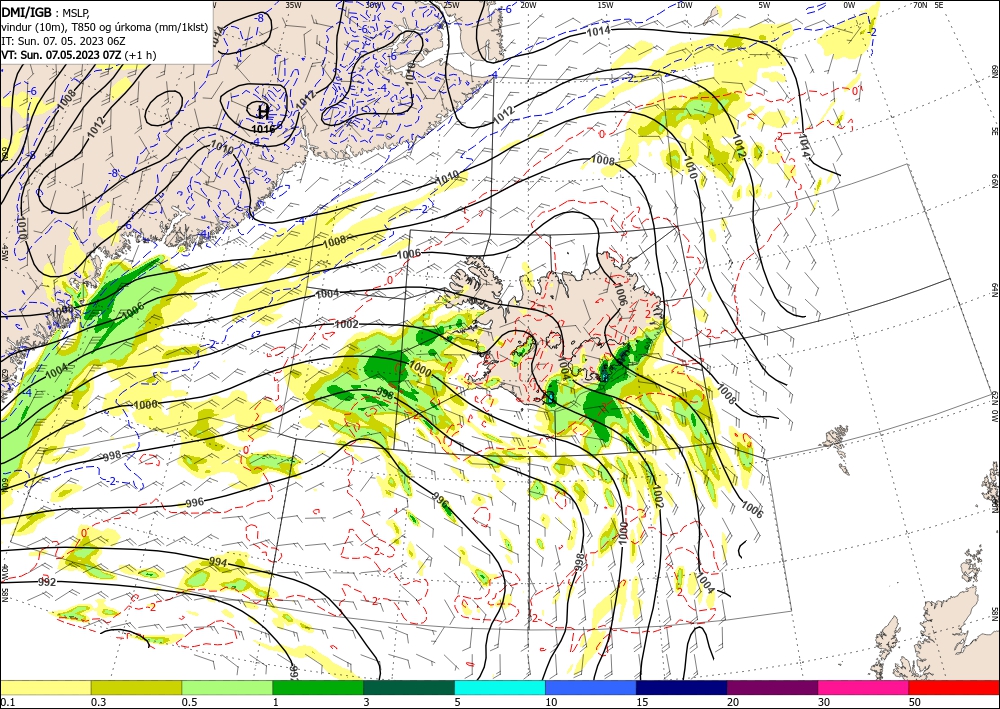Click the yellow 0.1–0.3 mm legend swatch
The image size is (1000, 709).
click(45, 687)
